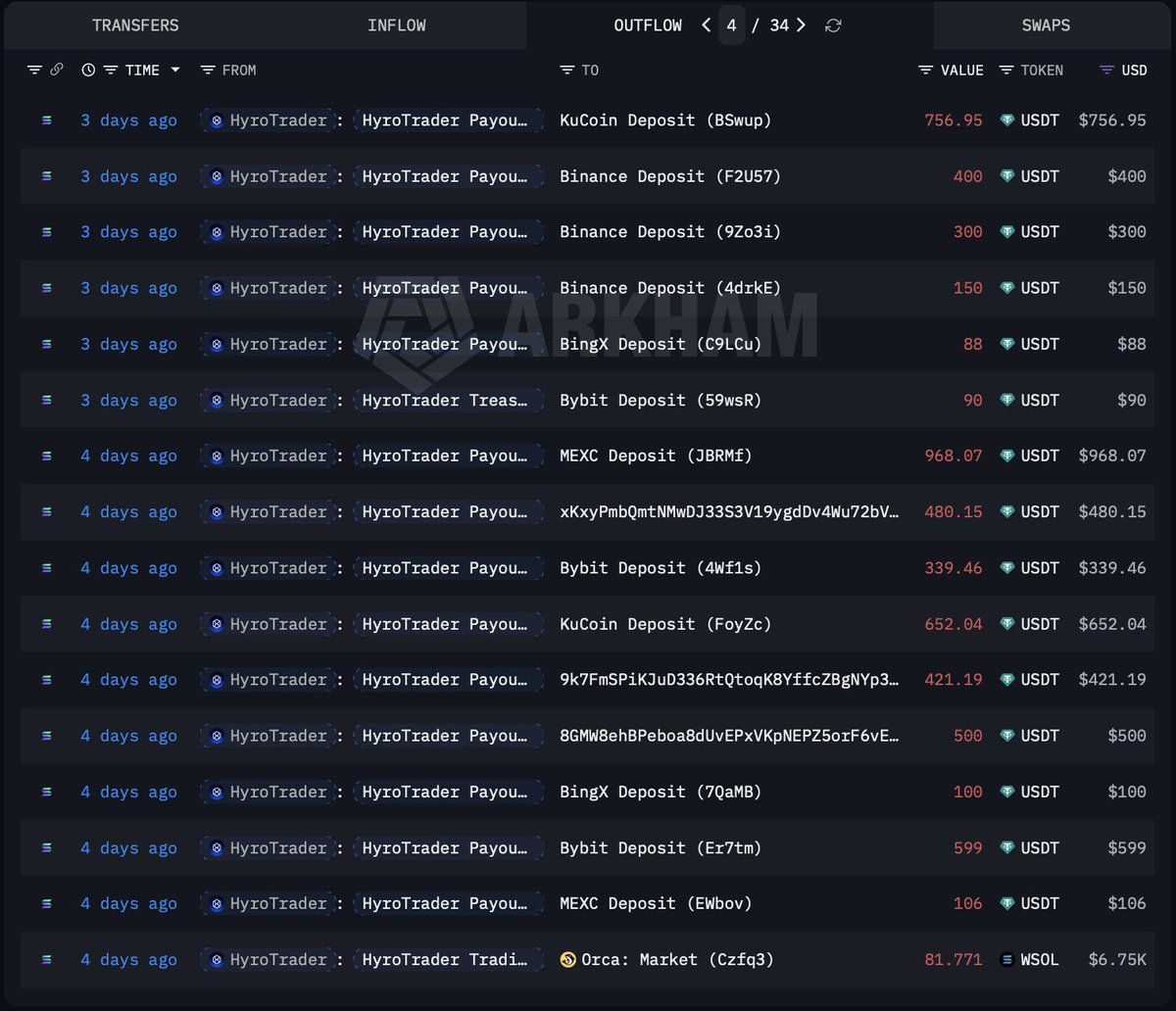Click USDT token icon in the 756.95 row
This screenshot has width=1176, height=1011.
coord(1007,120)
